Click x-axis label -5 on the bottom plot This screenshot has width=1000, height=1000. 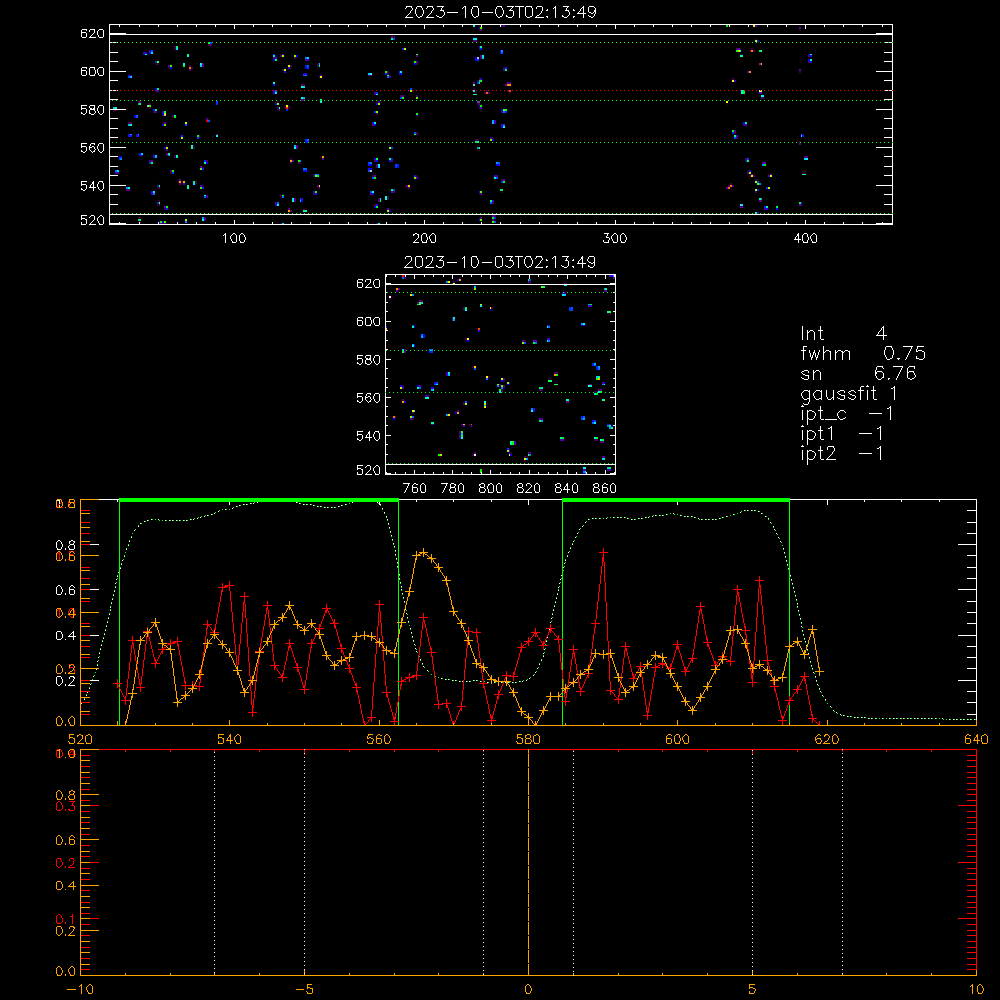pos(304,989)
